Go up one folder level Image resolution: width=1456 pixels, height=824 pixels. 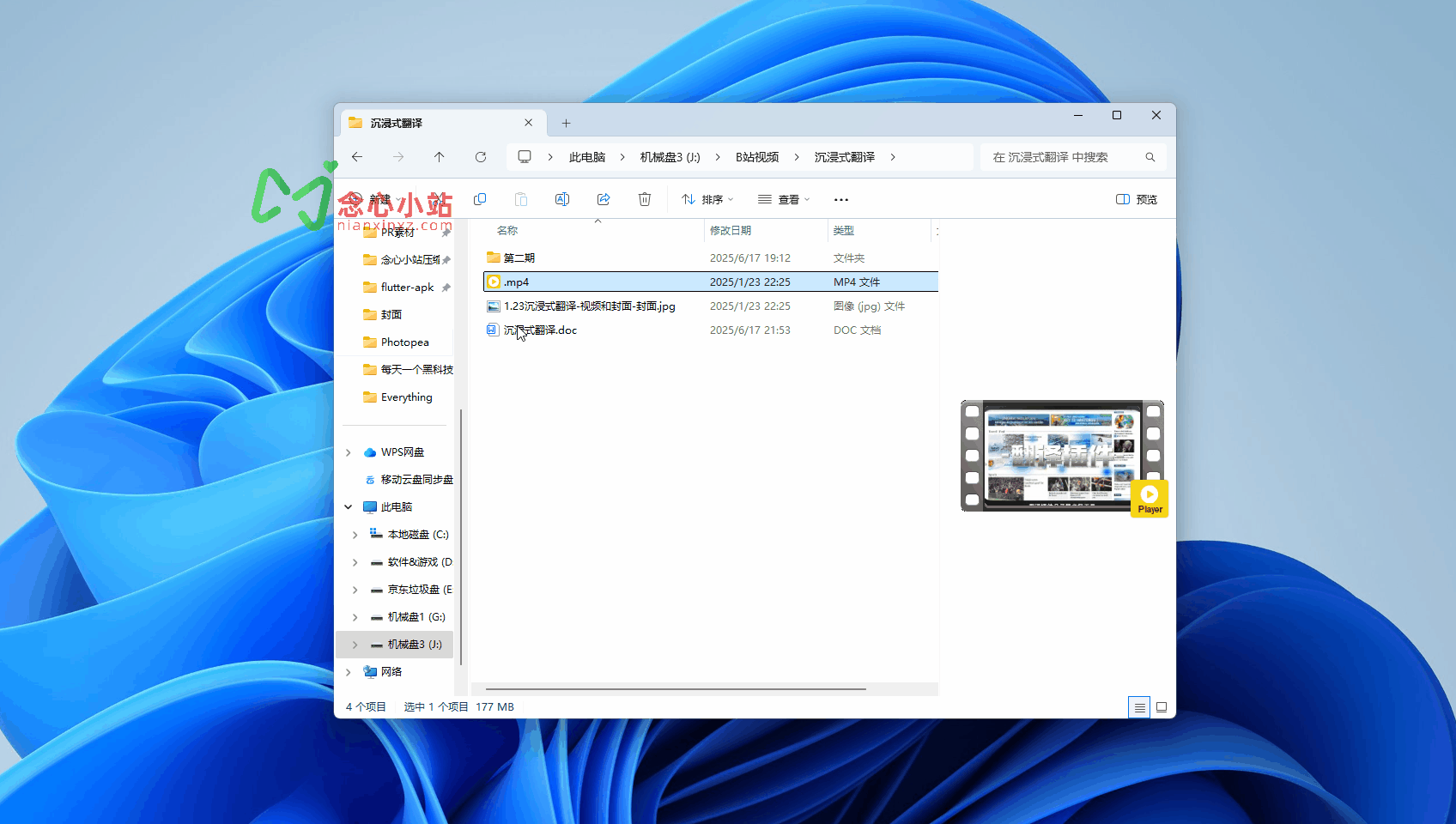[x=440, y=157]
